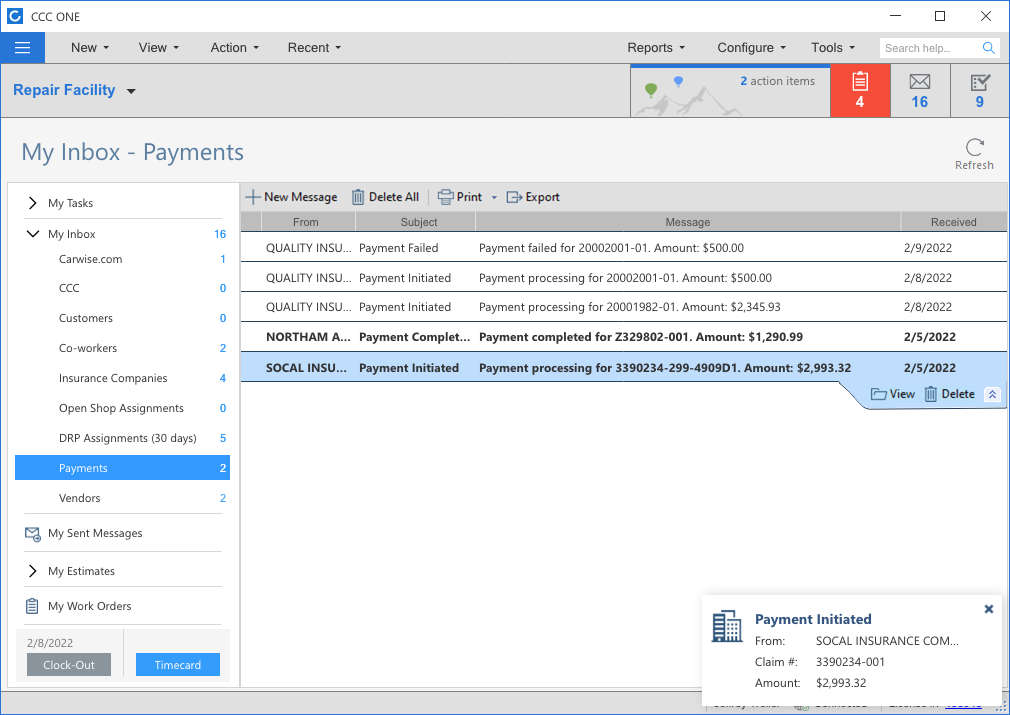Click the Timecard button
This screenshot has height=715, width=1010.
pyautogui.click(x=178, y=665)
